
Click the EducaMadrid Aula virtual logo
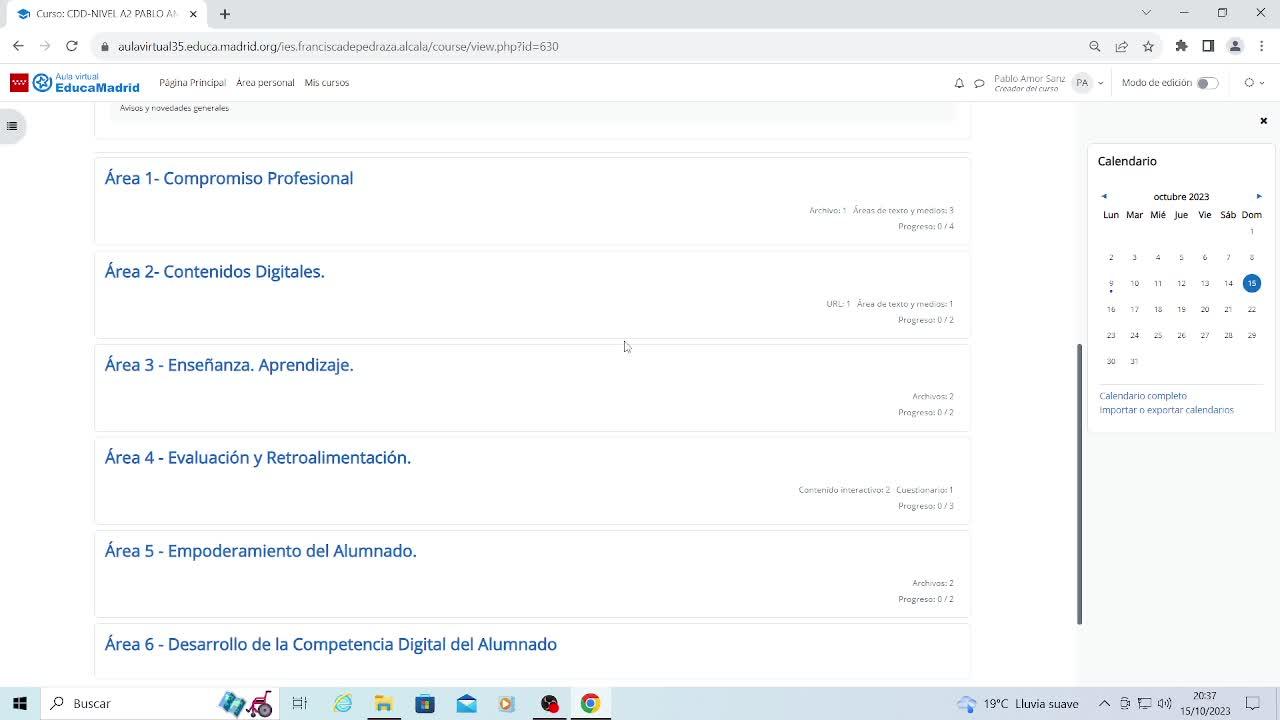75,83
